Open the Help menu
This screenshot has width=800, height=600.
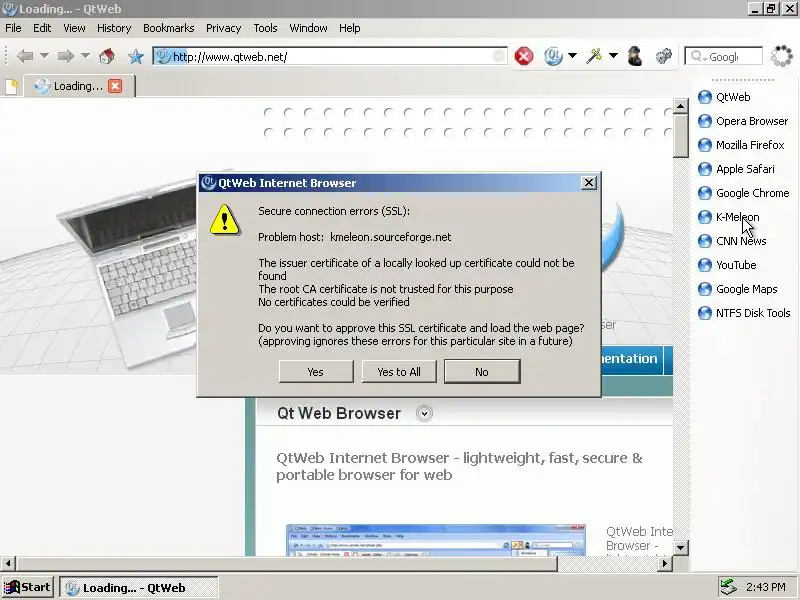point(349,28)
